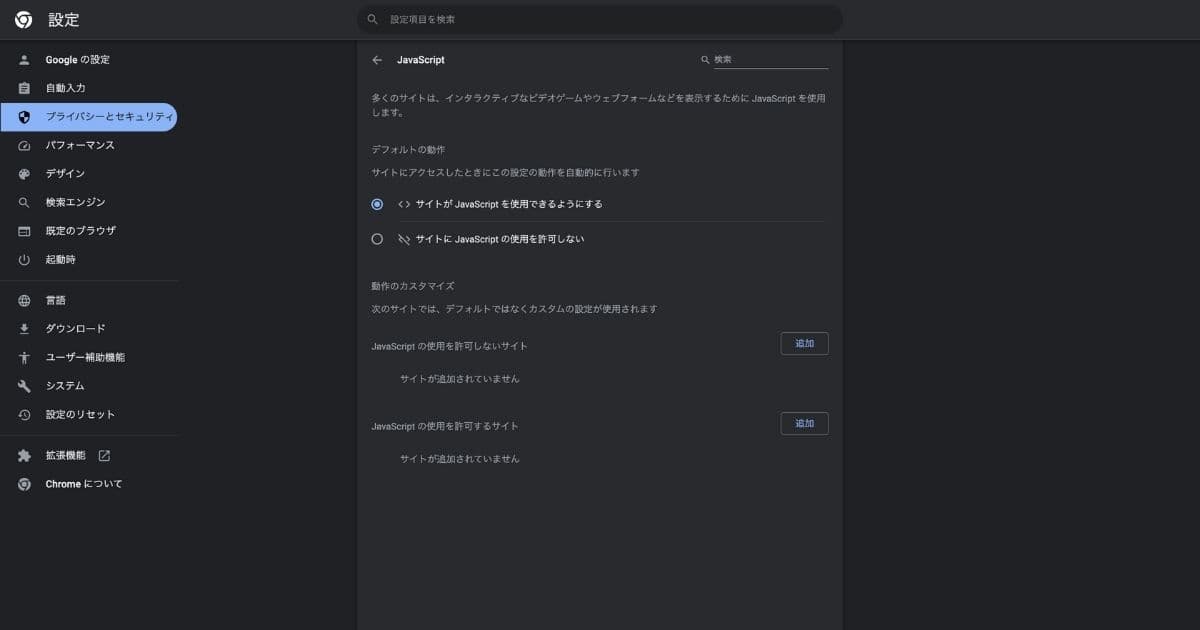Open 設定のリセット section
The image size is (1200, 630).
point(89,415)
